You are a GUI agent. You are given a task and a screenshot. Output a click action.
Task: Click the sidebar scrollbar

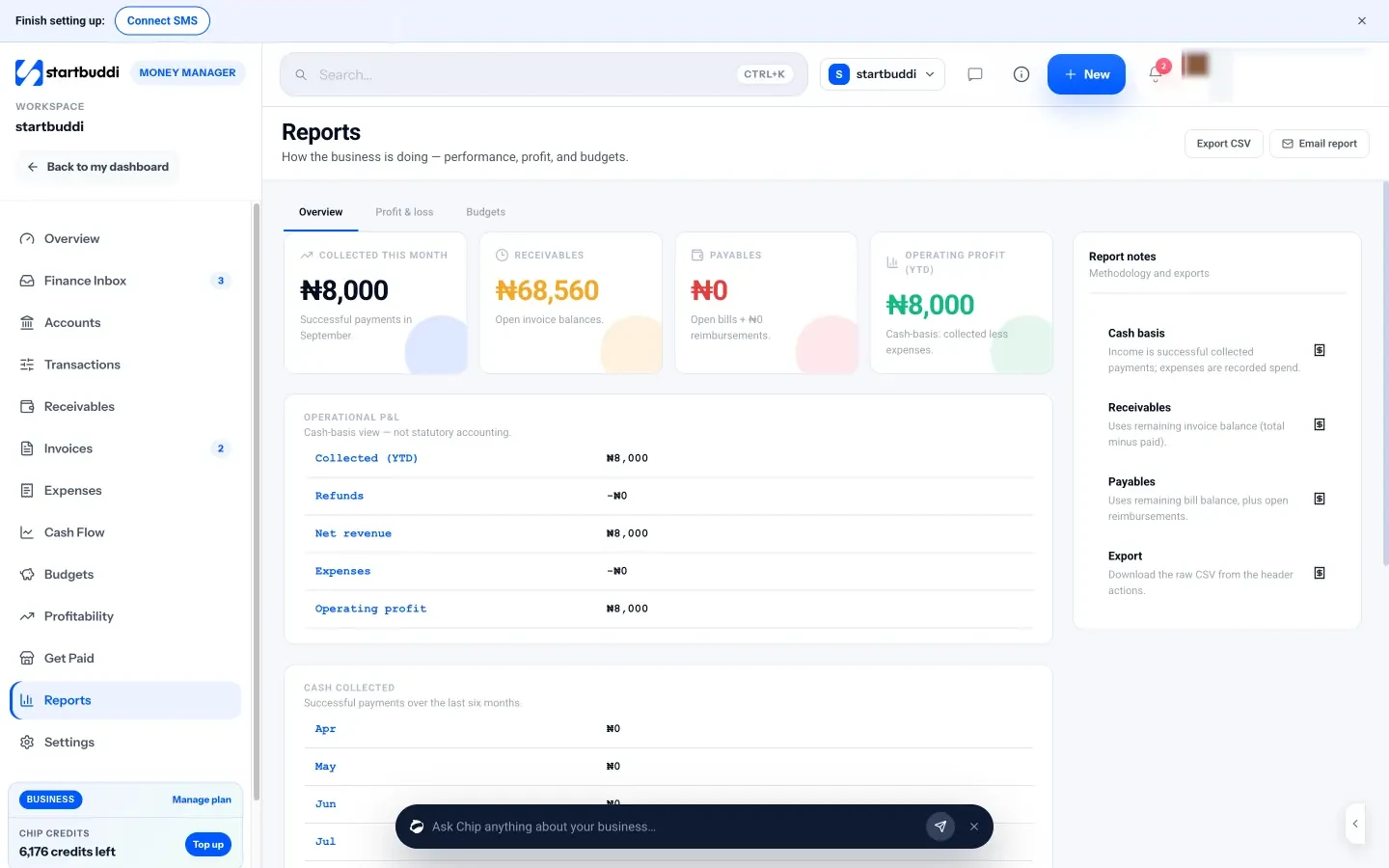click(x=256, y=502)
